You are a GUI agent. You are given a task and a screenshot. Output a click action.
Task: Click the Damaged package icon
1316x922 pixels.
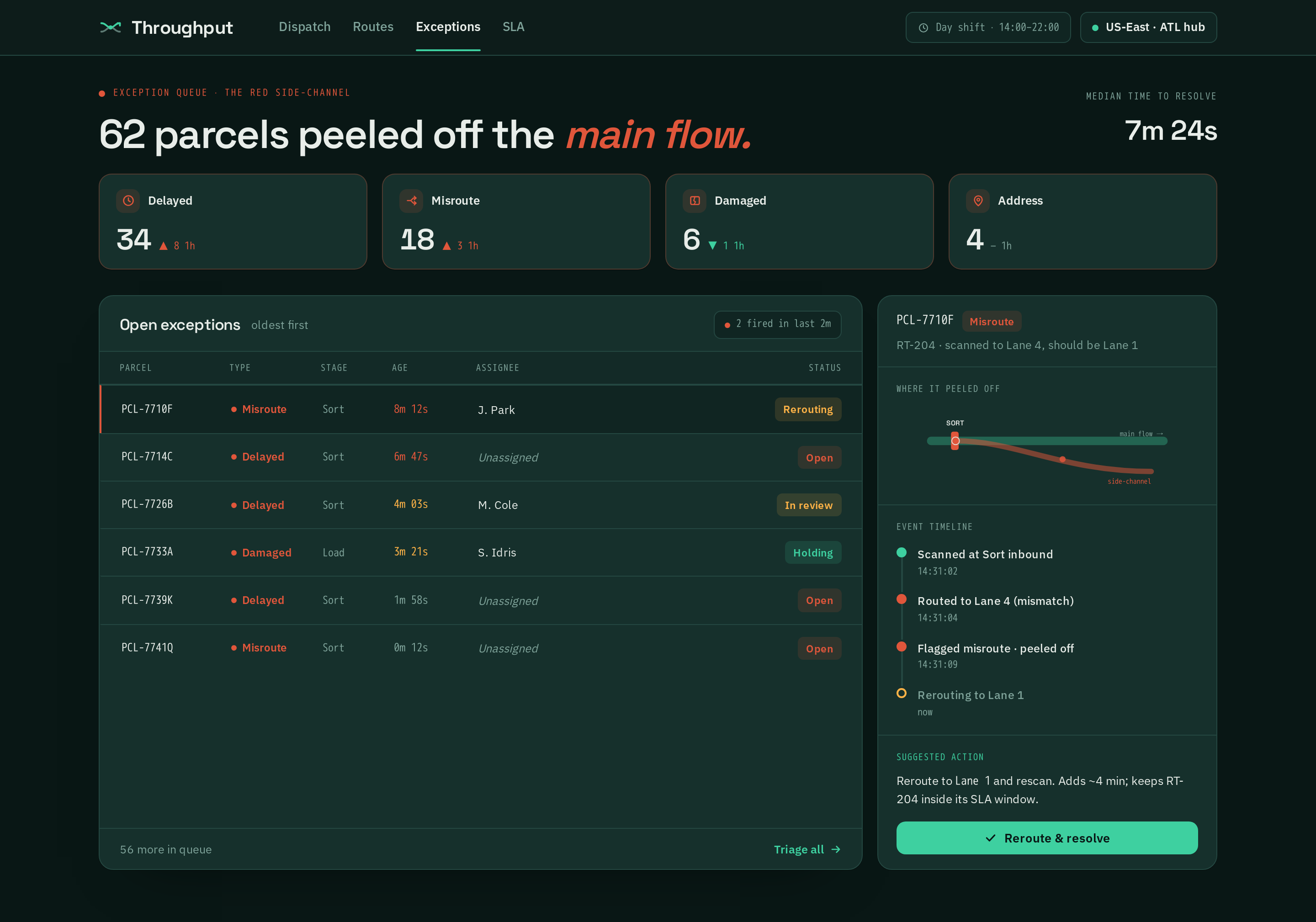tap(695, 201)
